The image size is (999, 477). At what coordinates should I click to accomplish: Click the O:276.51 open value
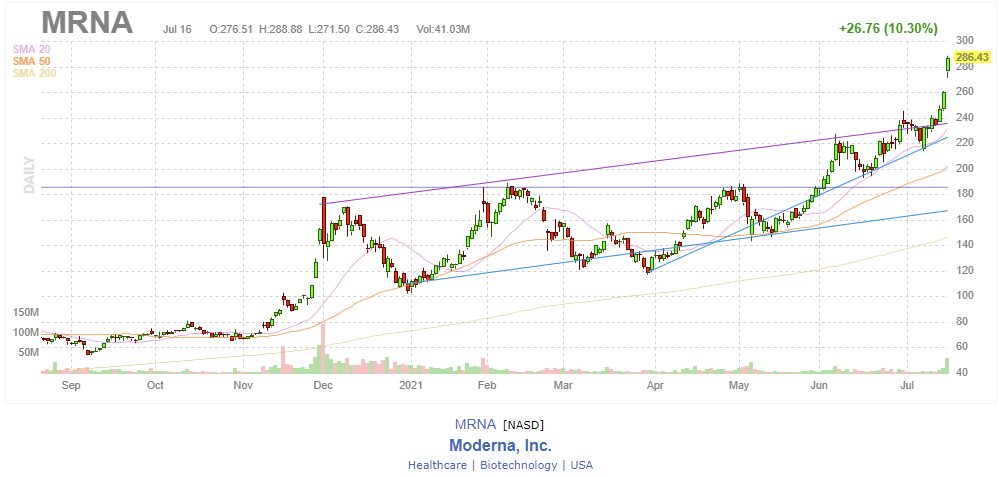[231, 29]
